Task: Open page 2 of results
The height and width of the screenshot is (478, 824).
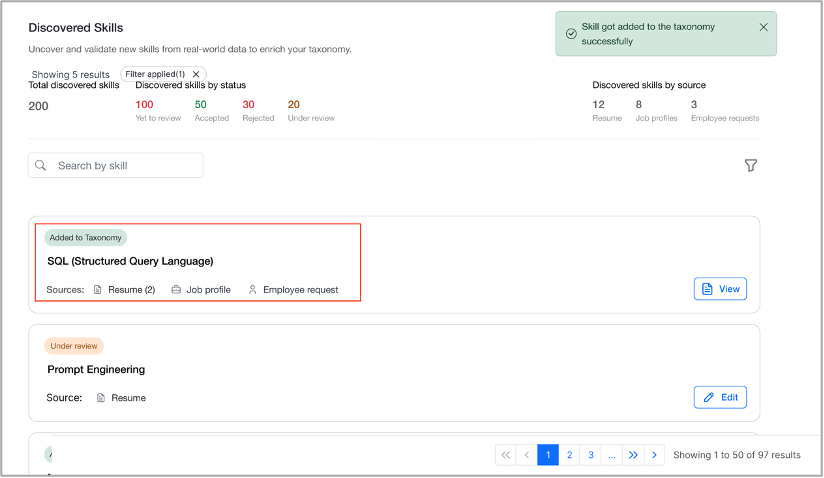Action: coord(569,455)
